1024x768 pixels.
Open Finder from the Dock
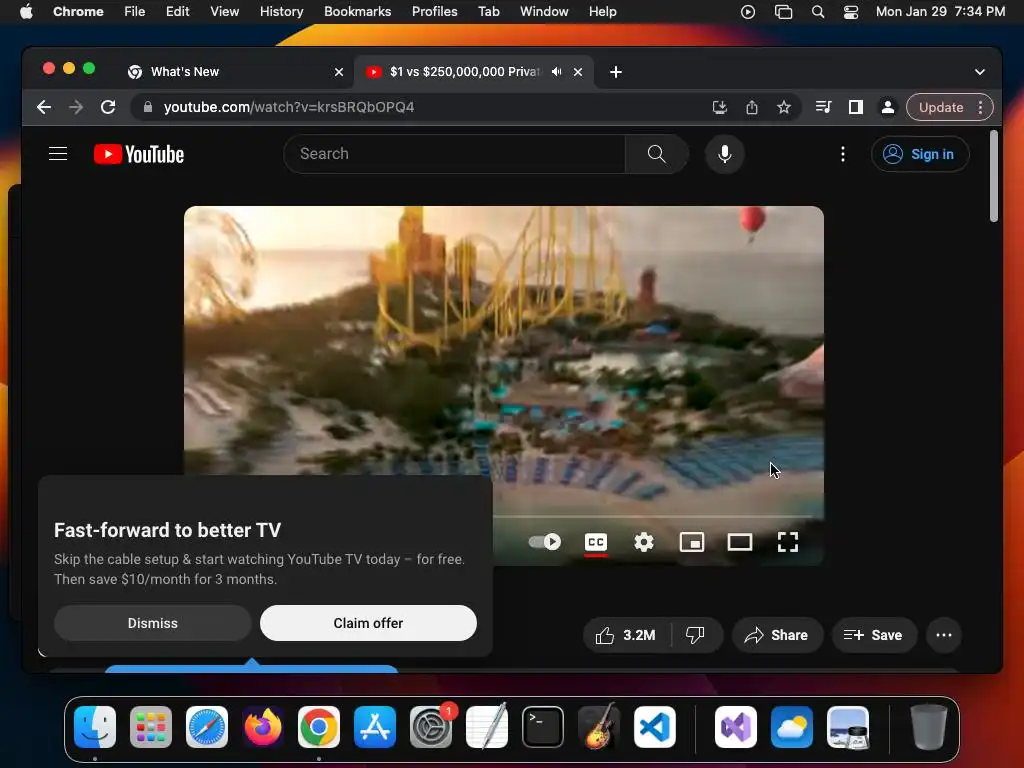coord(95,727)
